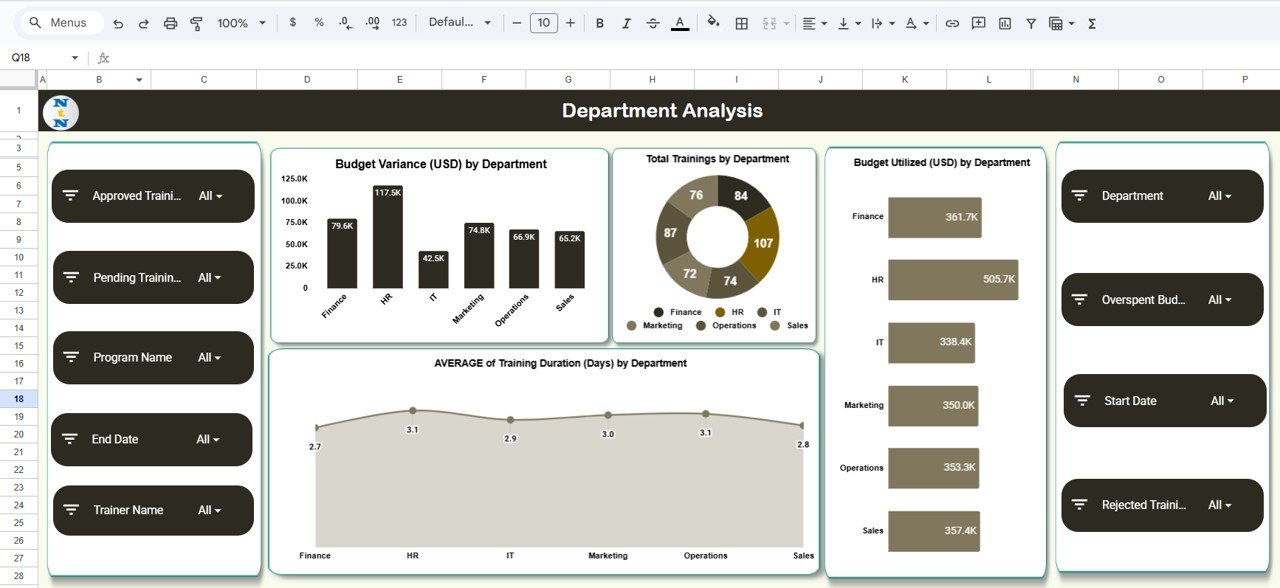Open the fill color picker

pos(712,22)
